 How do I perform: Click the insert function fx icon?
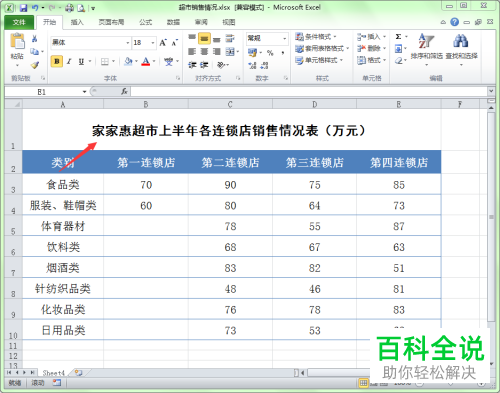pos(124,91)
